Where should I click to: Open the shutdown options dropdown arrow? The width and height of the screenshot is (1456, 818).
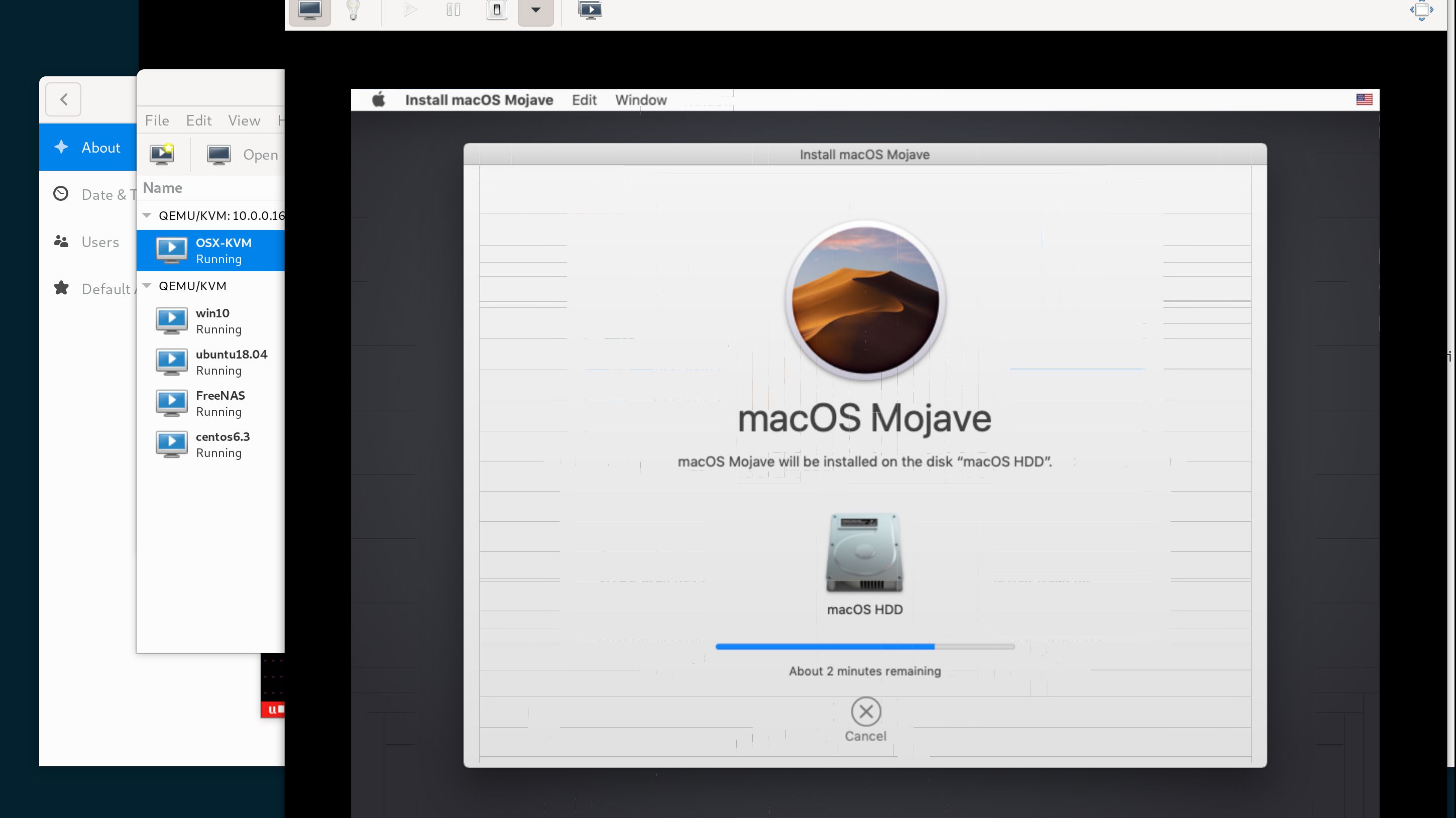535,10
